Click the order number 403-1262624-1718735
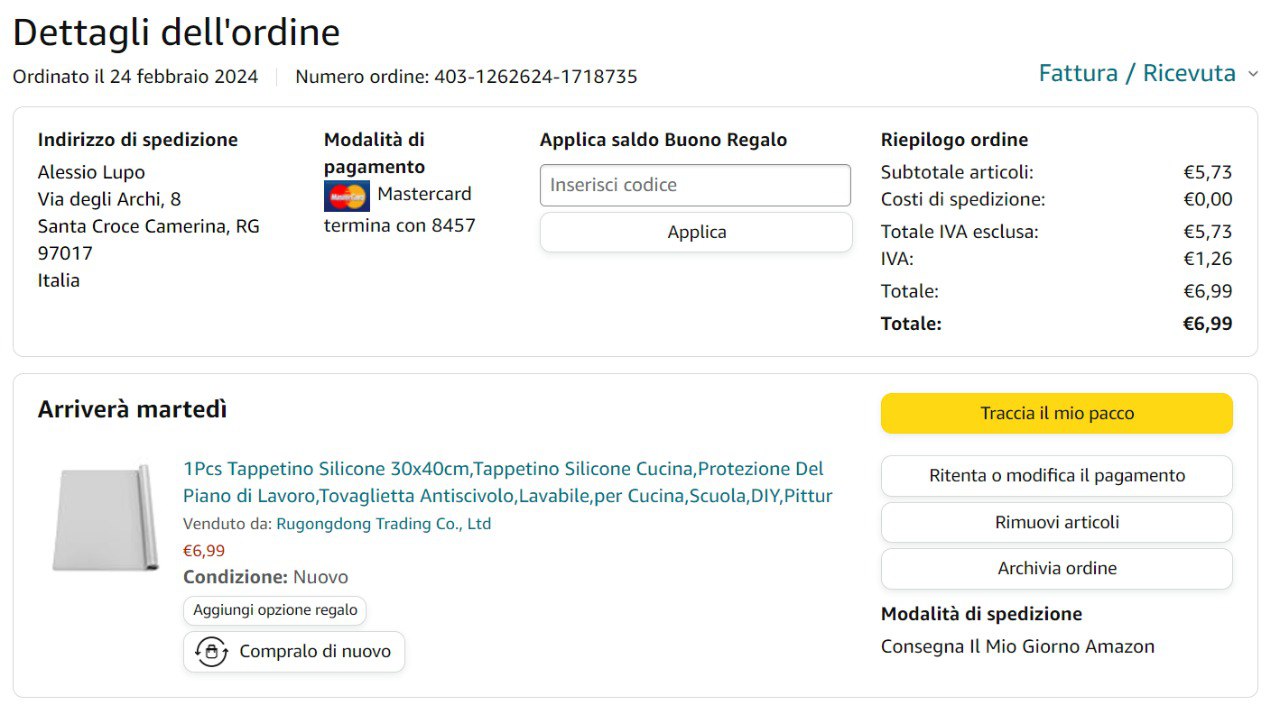This screenshot has width=1280, height=705. coord(535,76)
